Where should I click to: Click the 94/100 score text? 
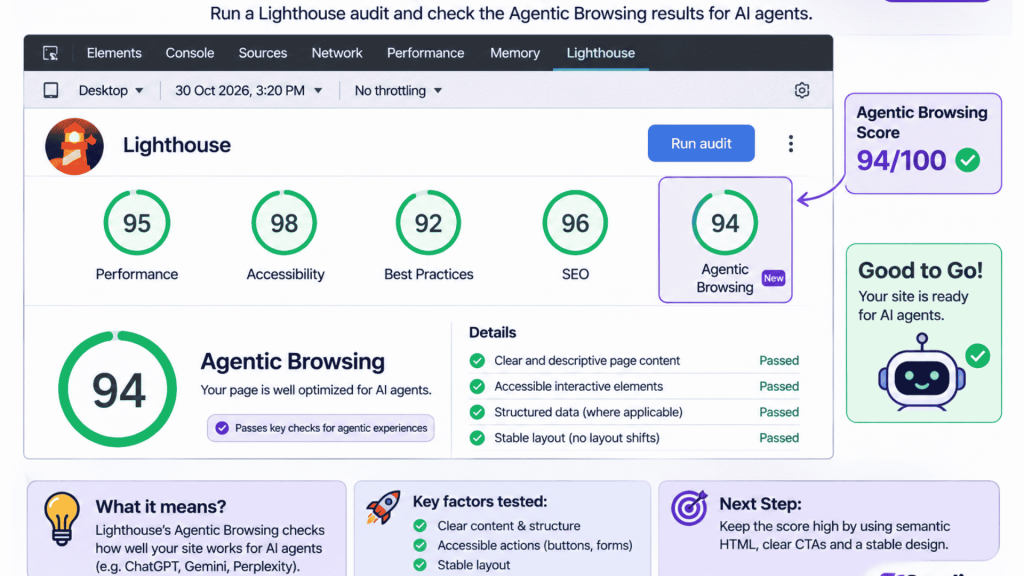coord(901,161)
